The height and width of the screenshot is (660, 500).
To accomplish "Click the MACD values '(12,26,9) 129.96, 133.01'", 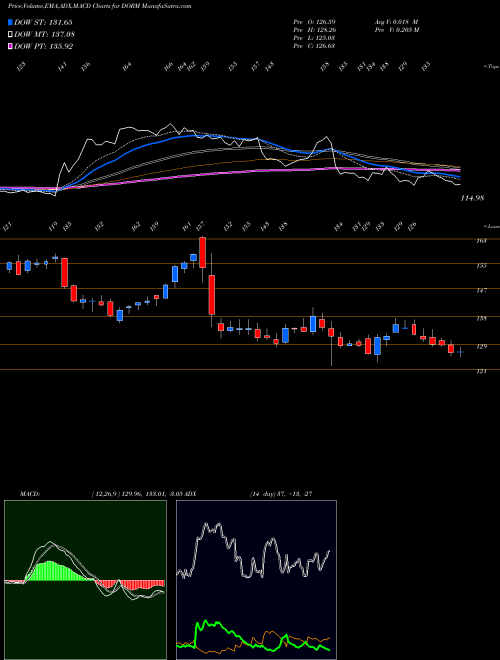I will coord(129,494).
